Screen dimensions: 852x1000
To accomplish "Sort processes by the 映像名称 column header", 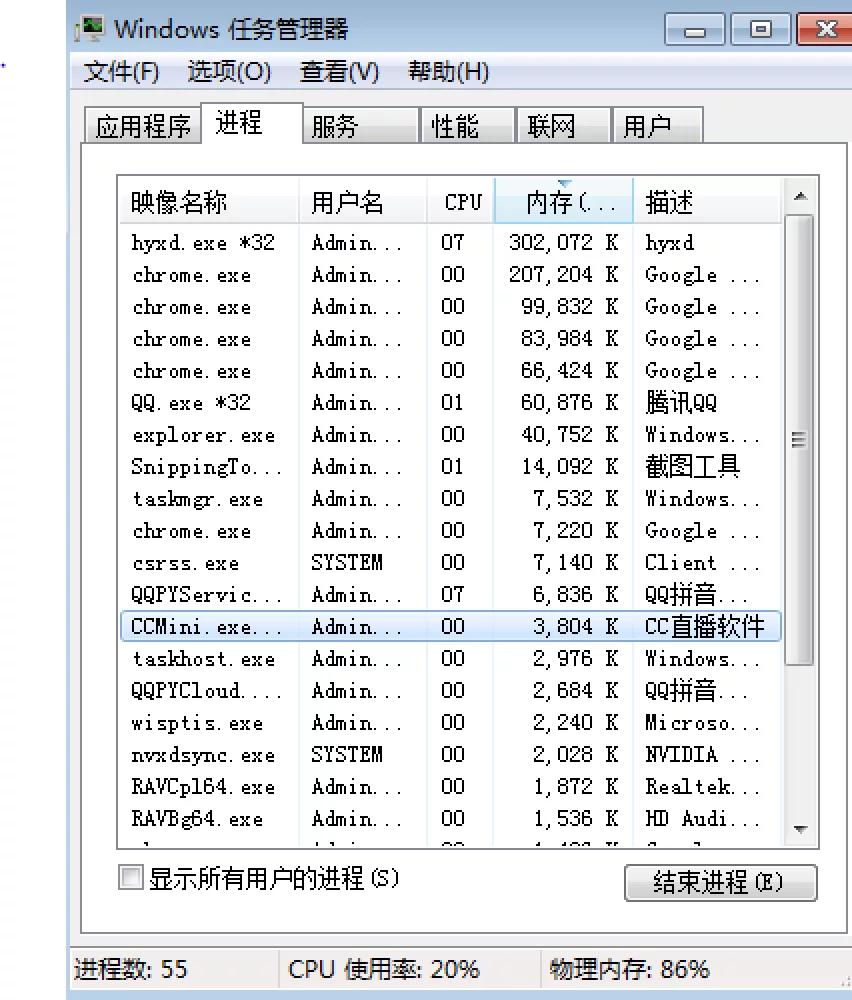I will click(x=180, y=201).
